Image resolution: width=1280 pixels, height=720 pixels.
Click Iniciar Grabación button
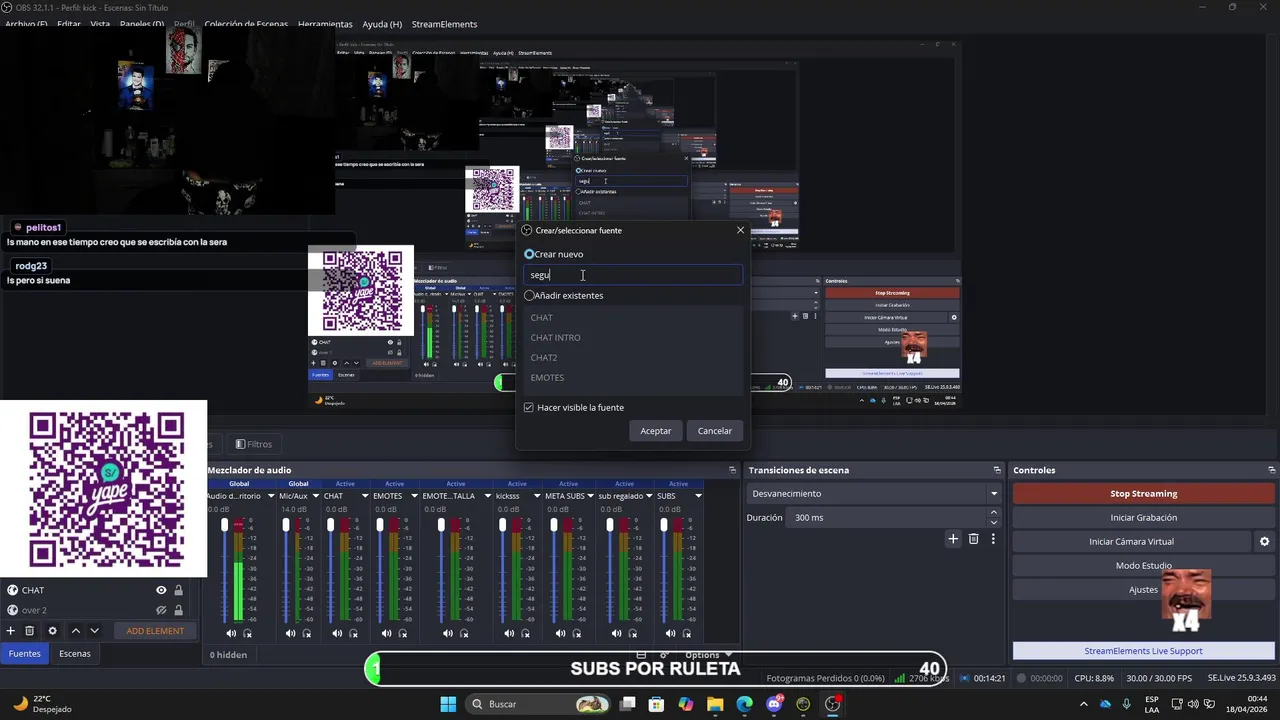(1143, 518)
